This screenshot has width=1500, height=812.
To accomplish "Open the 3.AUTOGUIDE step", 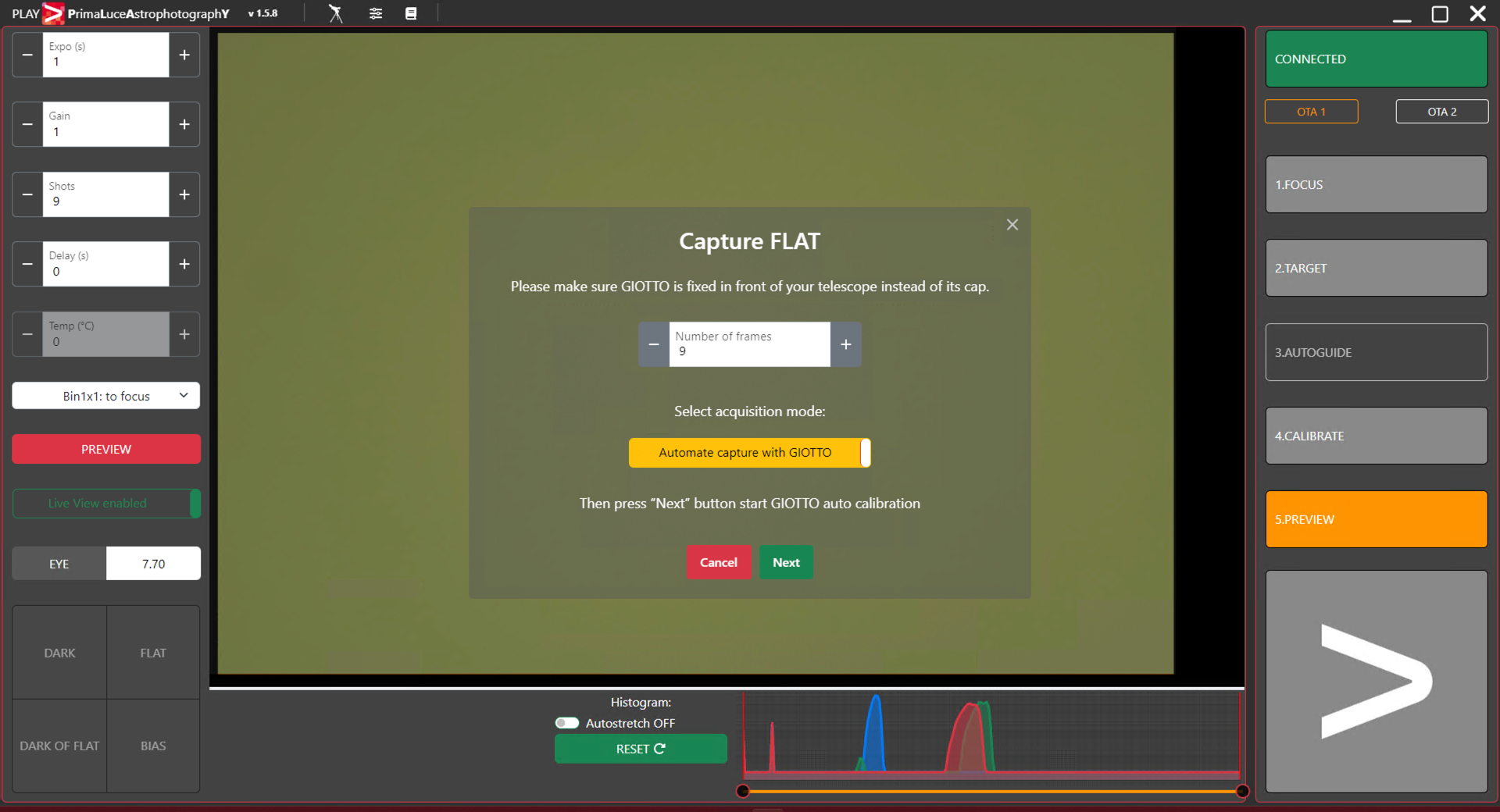I will (x=1377, y=352).
